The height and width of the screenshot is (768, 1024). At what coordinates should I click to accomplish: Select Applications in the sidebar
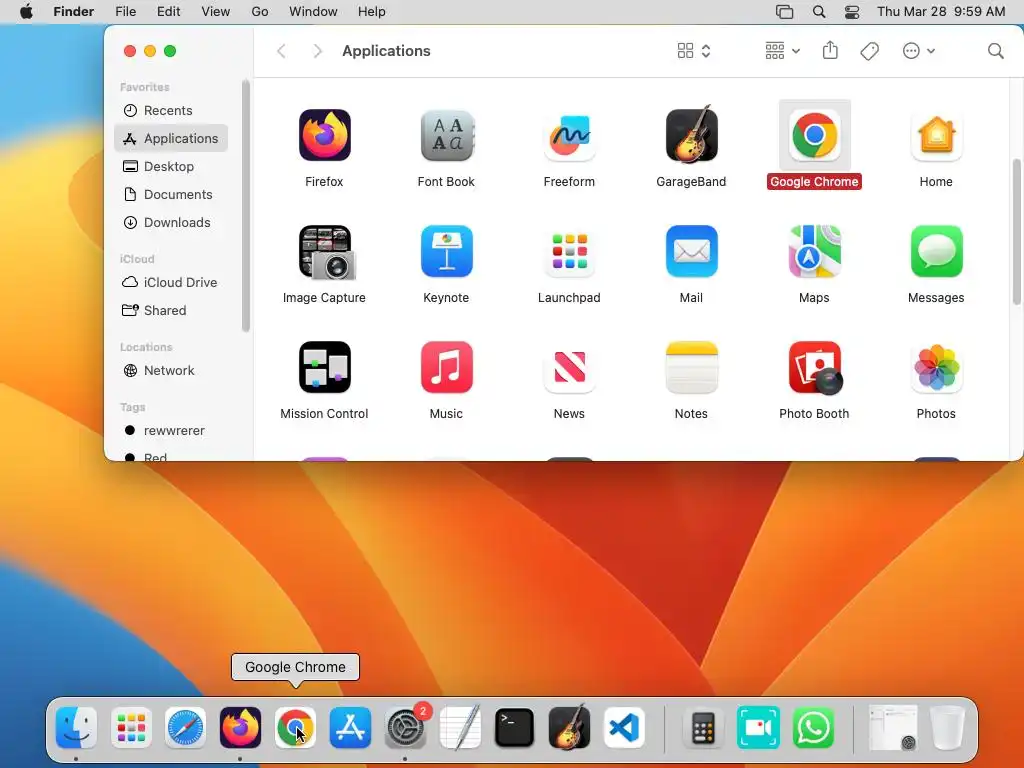coord(170,138)
